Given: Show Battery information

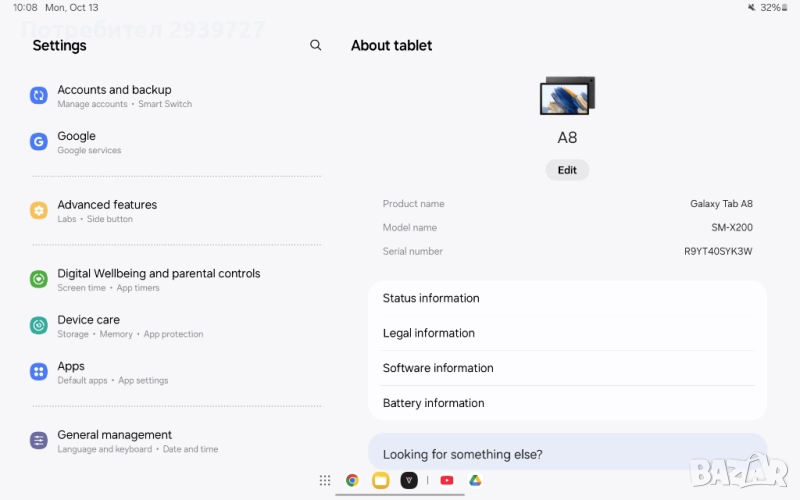Looking at the screenshot, I should coord(433,403).
